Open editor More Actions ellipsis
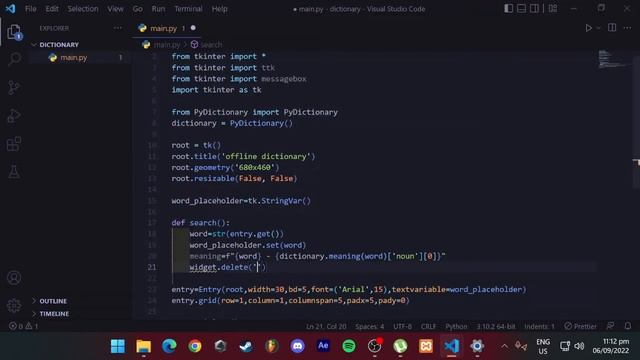The image size is (640, 360). point(627,28)
